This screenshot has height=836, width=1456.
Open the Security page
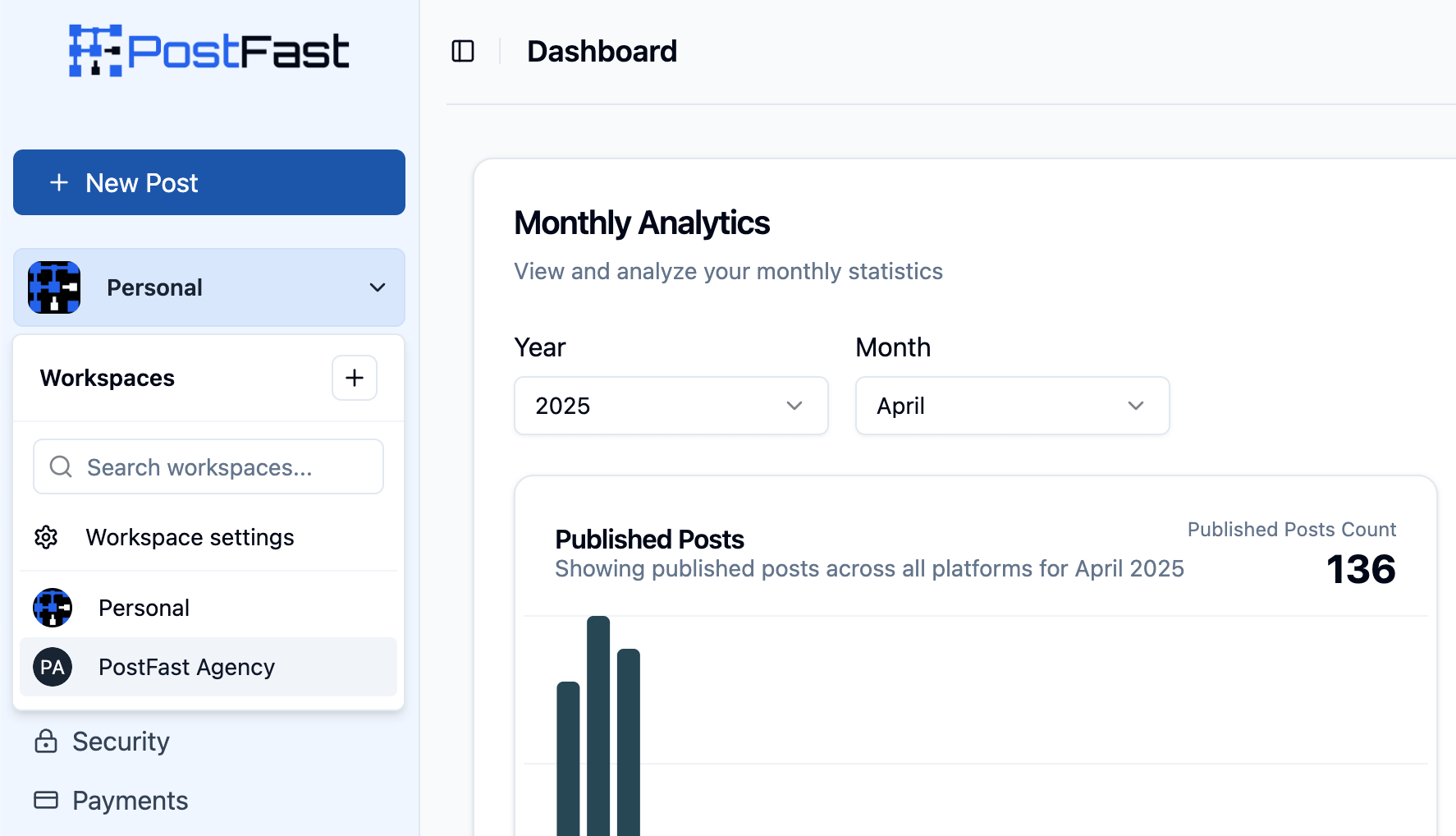pos(102,742)
